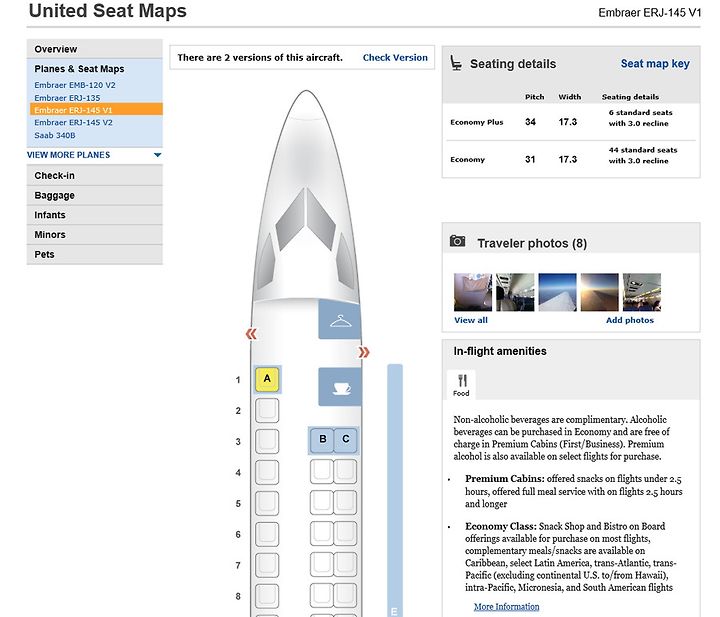This screenshot has width=720, height=617.
Task: Select the row 4 left single seat
Action: 267,472
